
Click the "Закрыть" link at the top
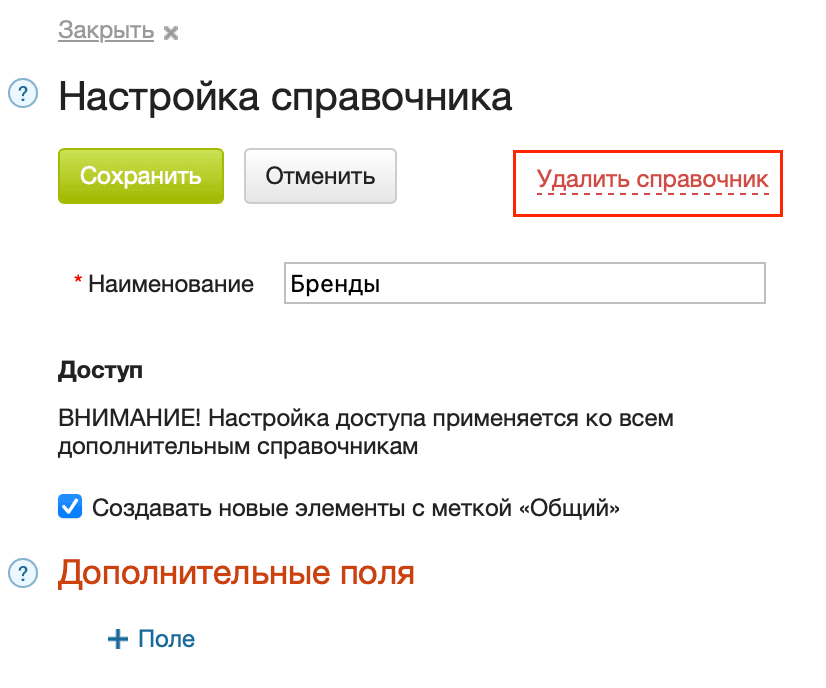click(104, 29)
